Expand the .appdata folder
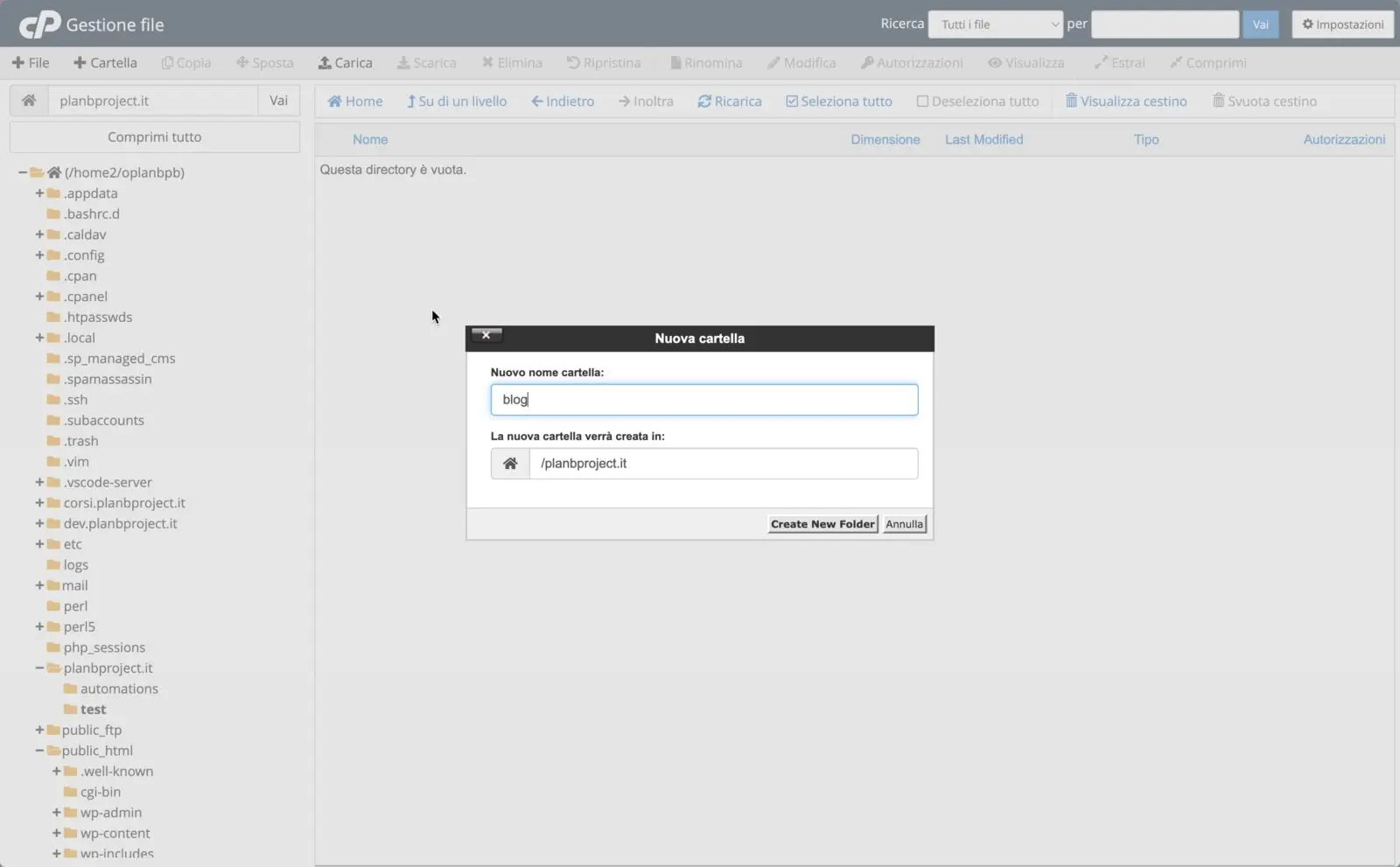This screenshot has width=1400, height=867. (x=39, y=193)
